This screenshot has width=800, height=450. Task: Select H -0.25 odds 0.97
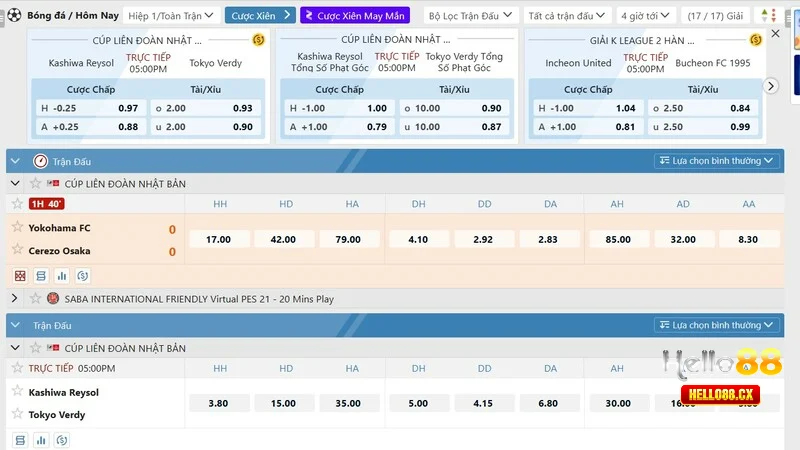tap(90, 108)
